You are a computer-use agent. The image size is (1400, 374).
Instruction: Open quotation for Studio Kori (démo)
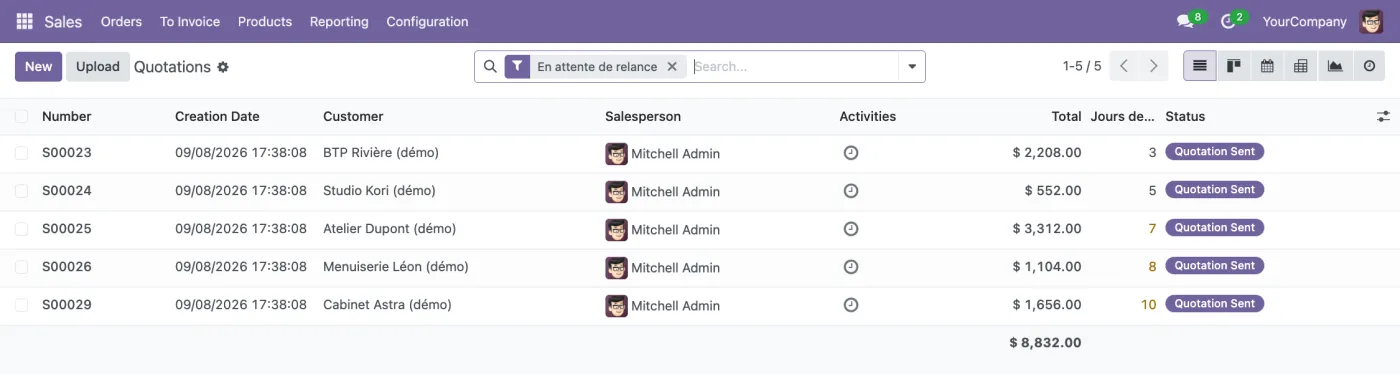tap(379, 191)
